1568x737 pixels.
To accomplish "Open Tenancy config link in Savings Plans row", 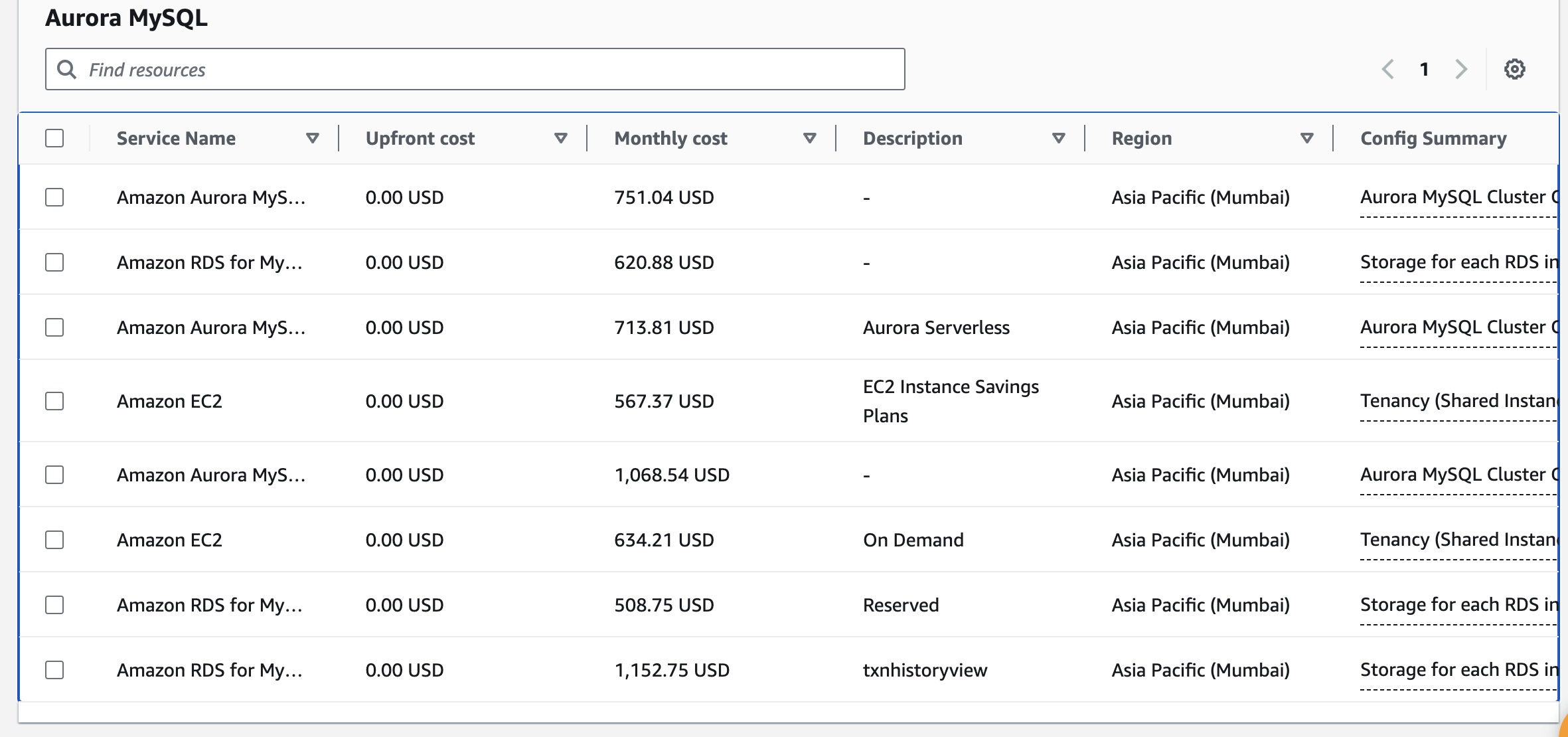I will point(1458,401).
